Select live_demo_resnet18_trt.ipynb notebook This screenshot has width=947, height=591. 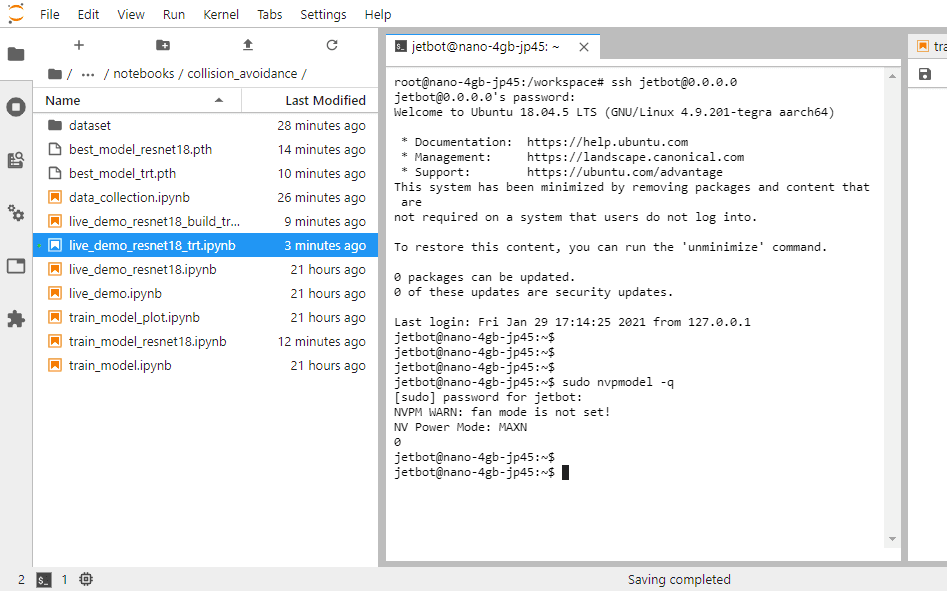(206, 245)
